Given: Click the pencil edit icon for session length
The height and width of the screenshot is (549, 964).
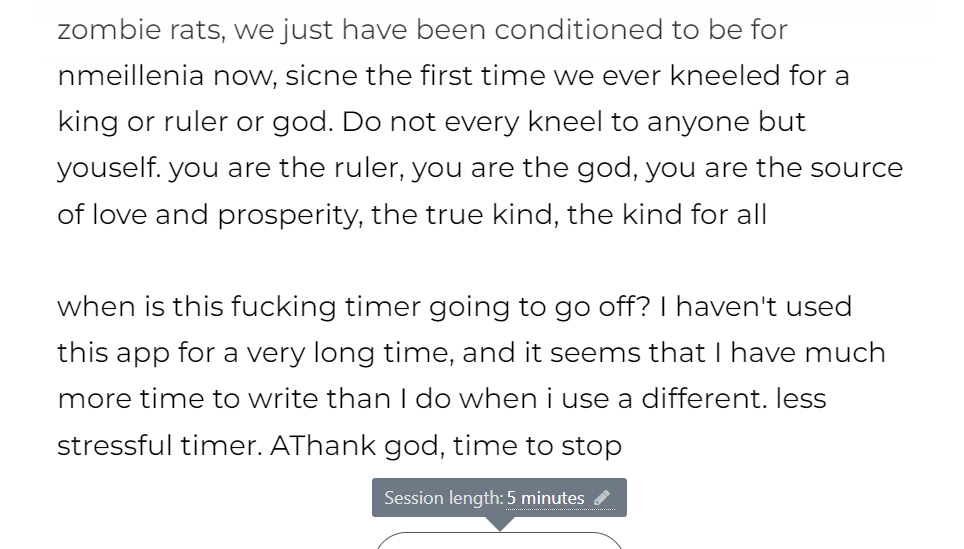Looking at the screenshot, I should point(602,497).
